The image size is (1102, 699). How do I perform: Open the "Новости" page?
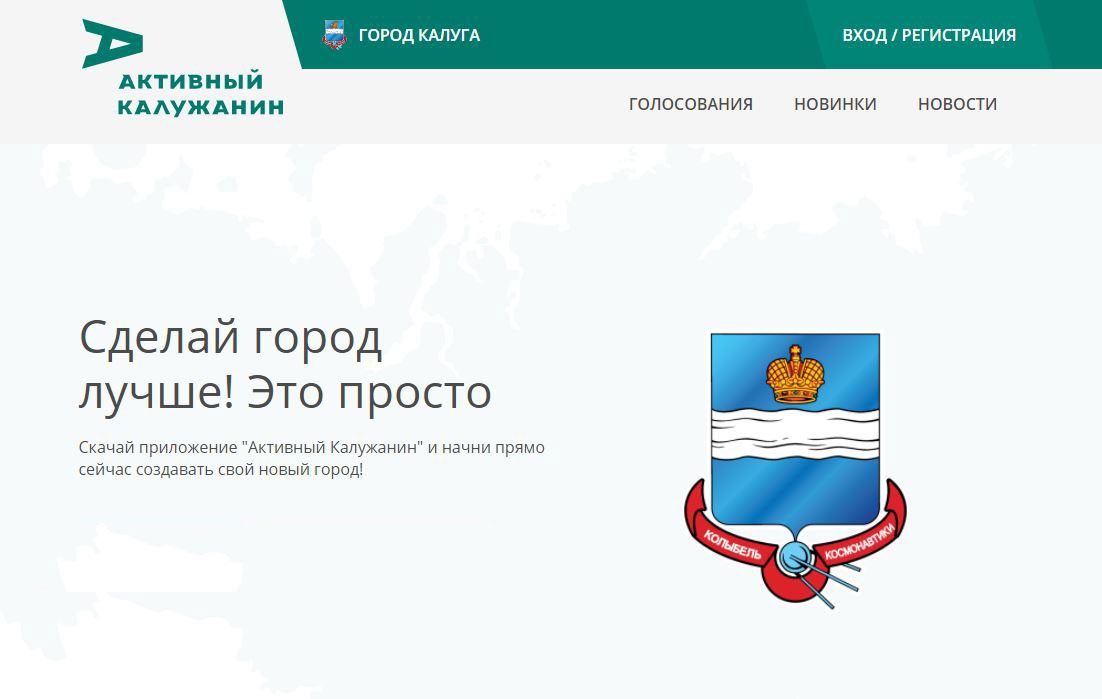pos(957,104)
